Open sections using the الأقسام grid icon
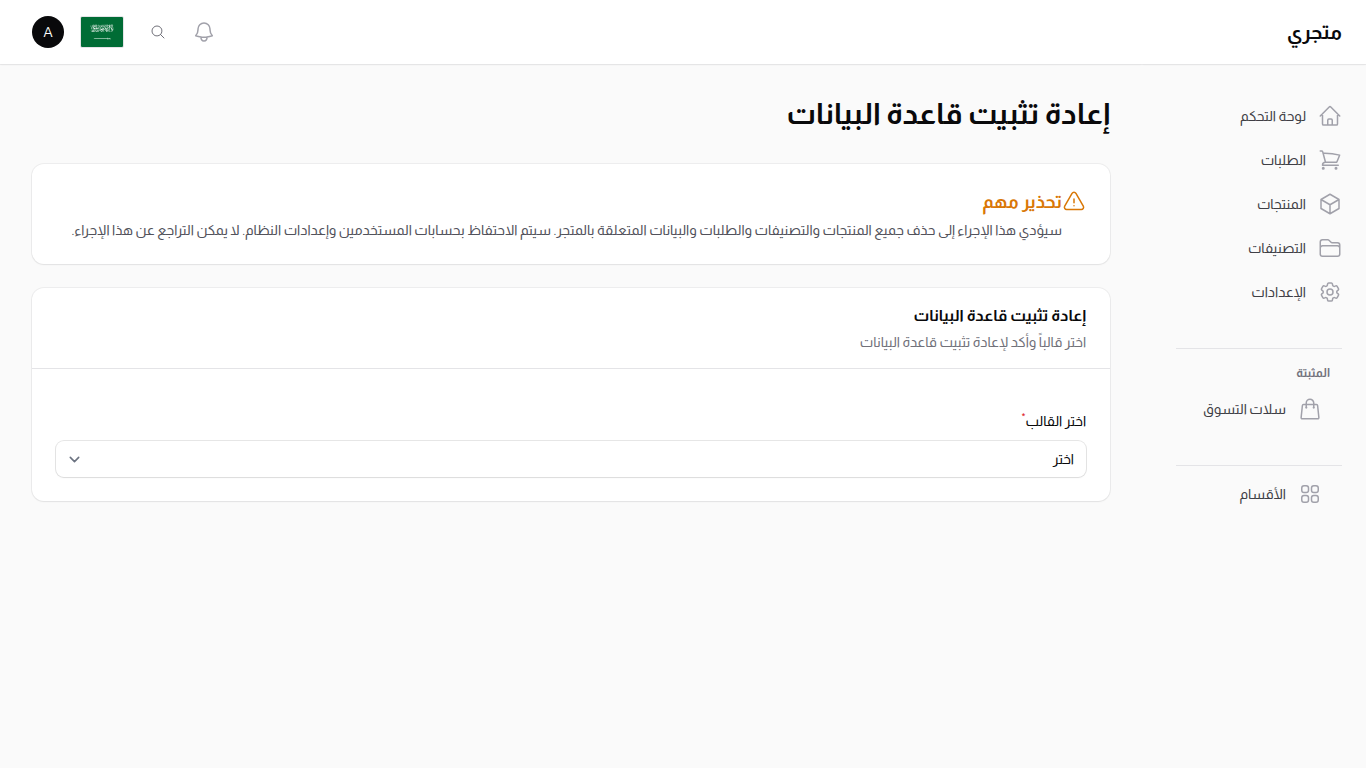Viewport: 1366px width, 768px height. 1312,493
